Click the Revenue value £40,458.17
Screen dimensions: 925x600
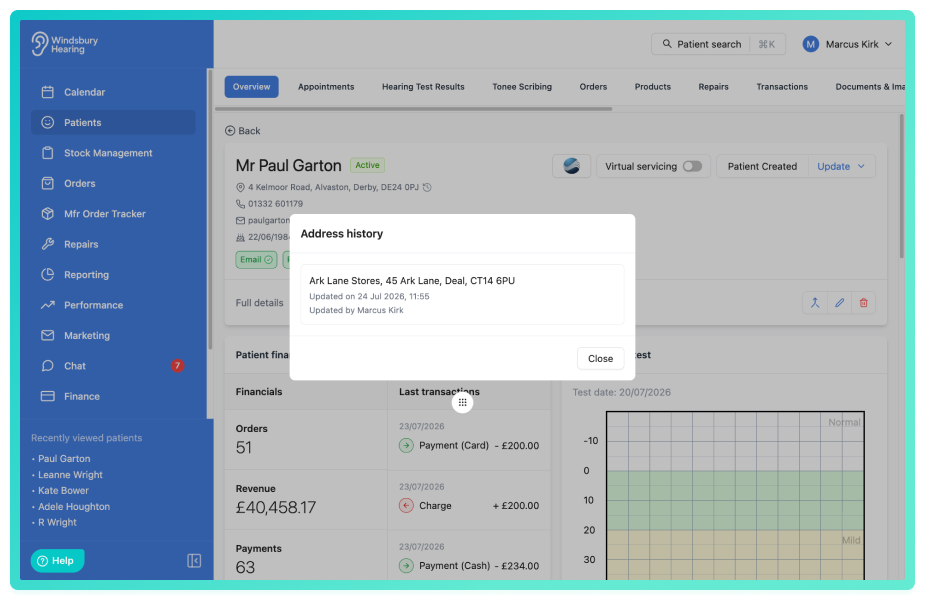pyautogui.click(x=275, y=507)
